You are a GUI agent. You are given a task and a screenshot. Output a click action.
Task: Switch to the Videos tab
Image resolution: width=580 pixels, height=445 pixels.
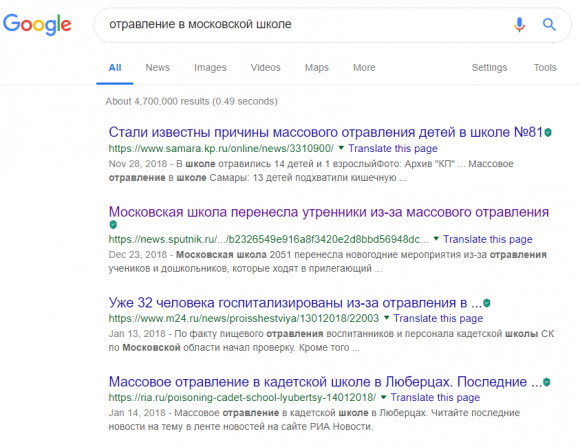[266, 68]
